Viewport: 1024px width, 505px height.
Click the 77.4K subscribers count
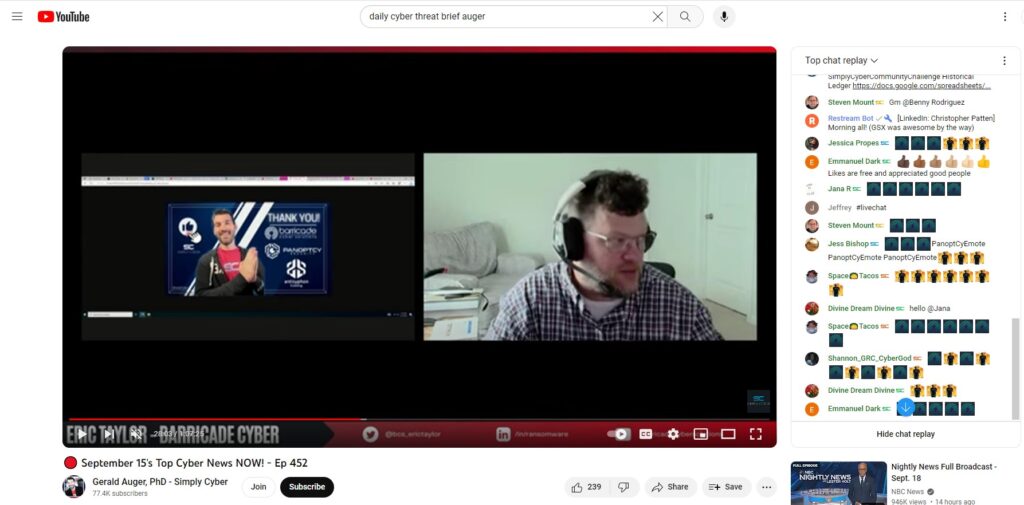pyautogui.click(x=120, y=494)
